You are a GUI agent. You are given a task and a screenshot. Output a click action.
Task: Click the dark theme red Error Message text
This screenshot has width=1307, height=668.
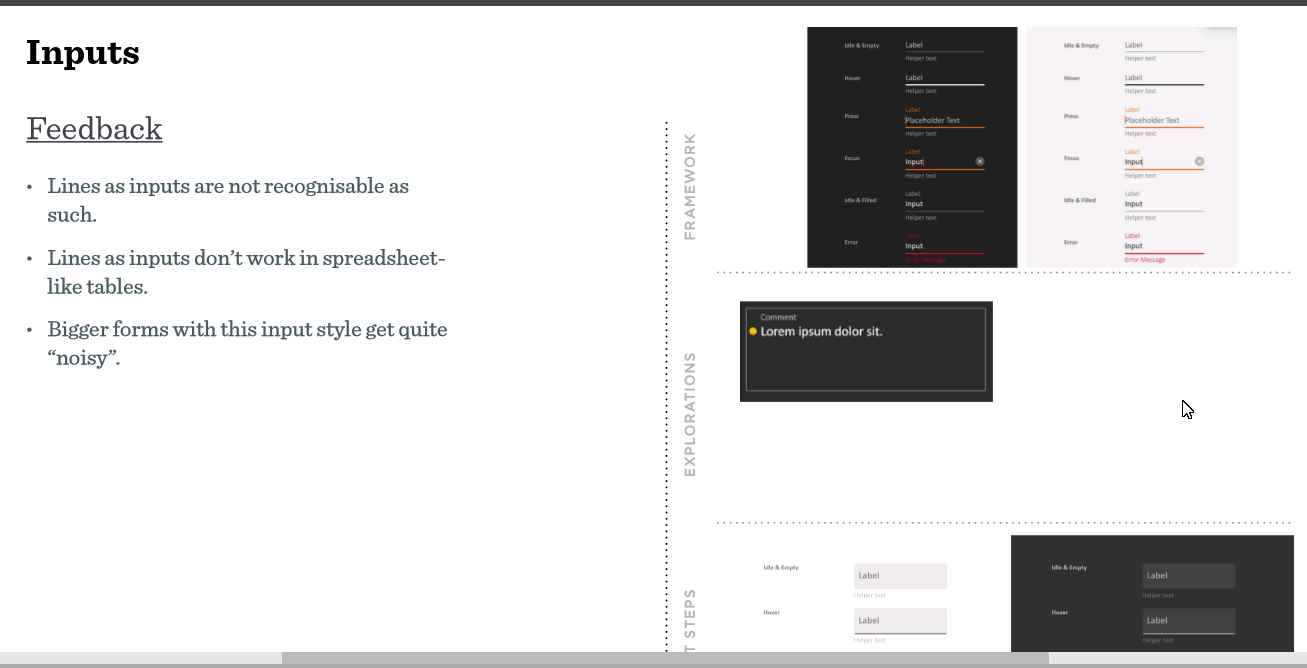point(925,260)
